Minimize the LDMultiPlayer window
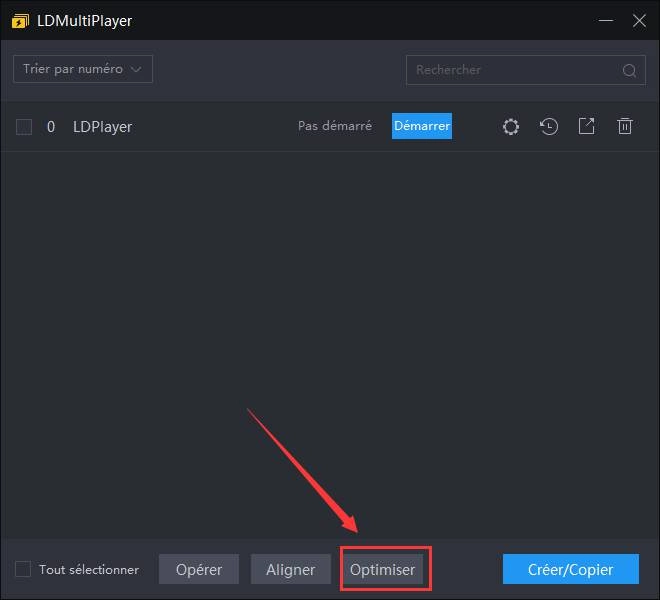This screenshot has width=660, height=600. click(606, 20)
